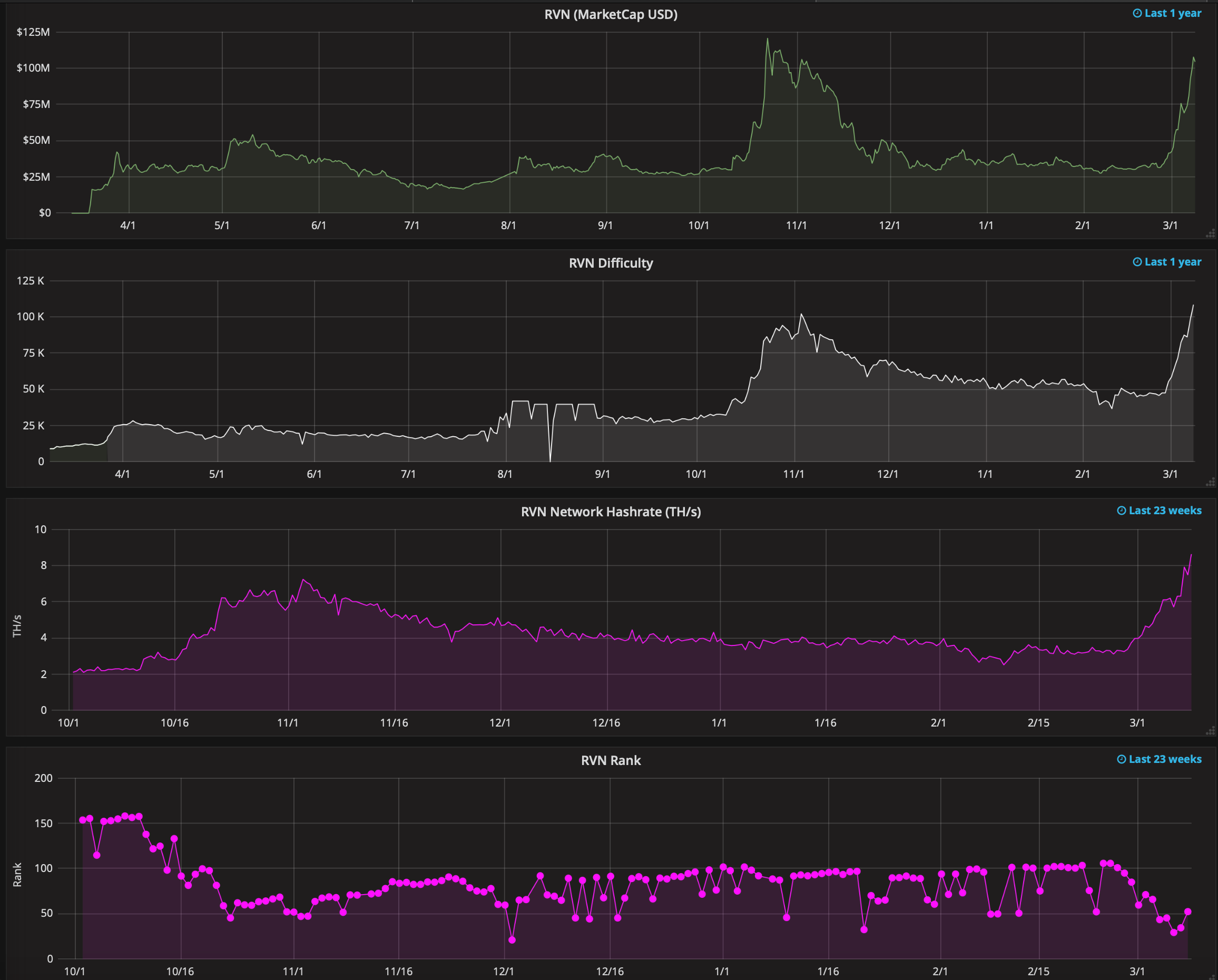Click the $100M y-axis label
1218x980 pixels.
coord(33,68)
